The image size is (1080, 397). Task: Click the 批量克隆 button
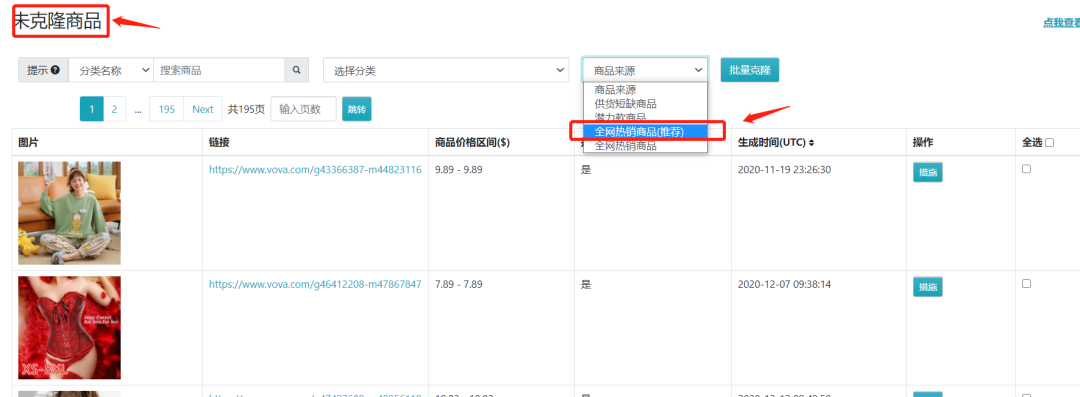click(750, 70)
